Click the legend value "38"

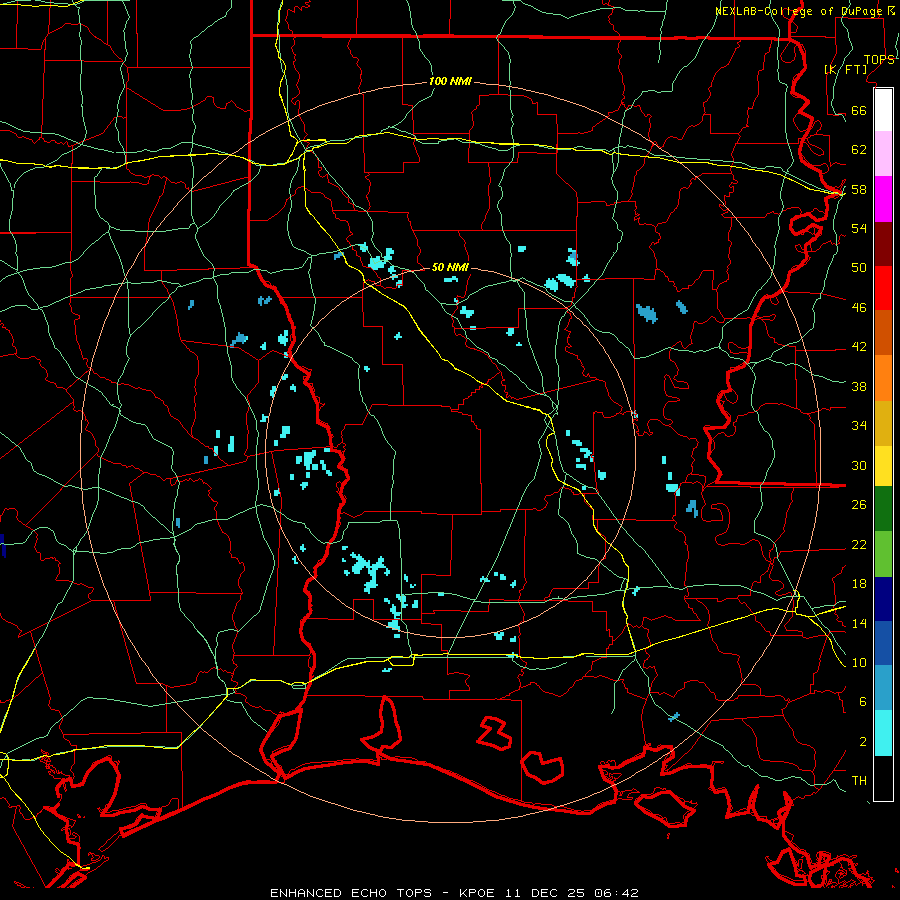(859, 387)
